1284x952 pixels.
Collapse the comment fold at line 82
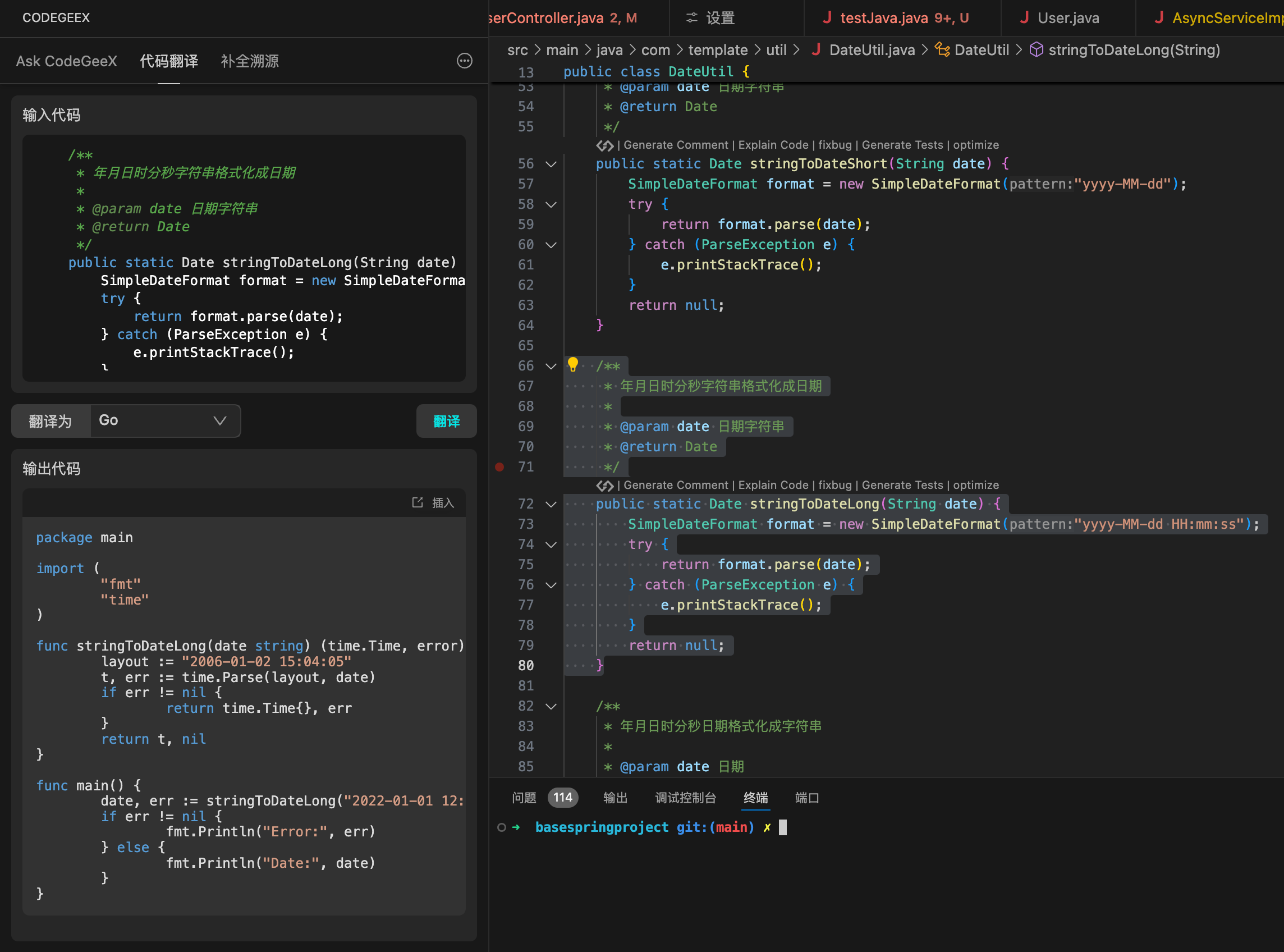551,707
